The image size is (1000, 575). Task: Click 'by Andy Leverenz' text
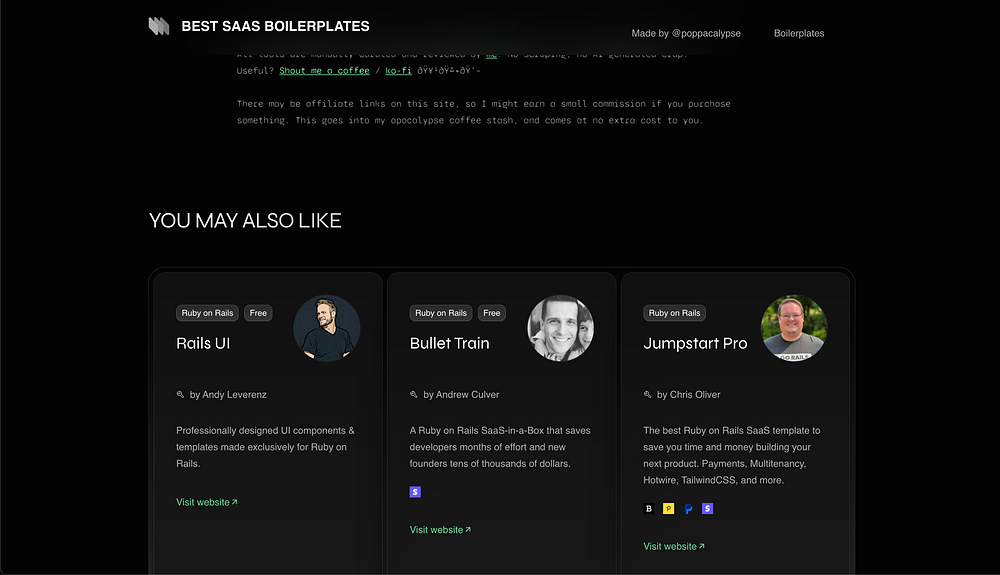(x=228, y=395)
